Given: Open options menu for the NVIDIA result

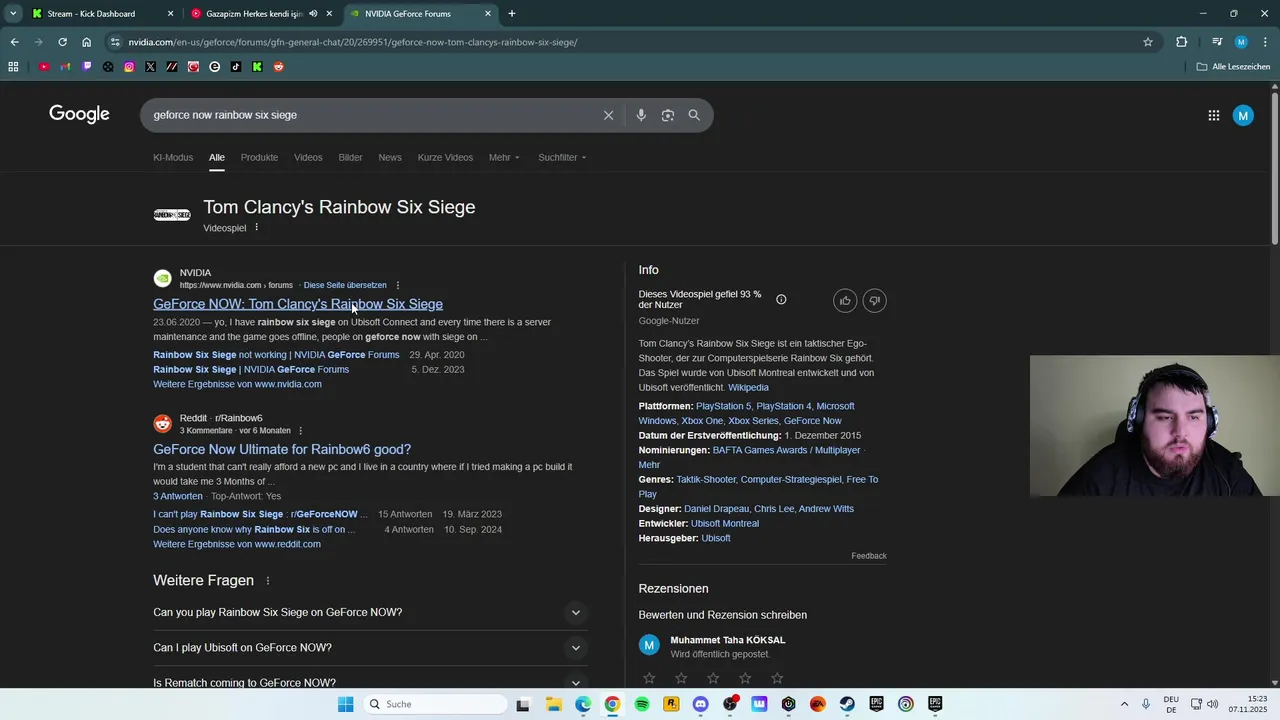Looking at the screenshot, I should [398, 285].
